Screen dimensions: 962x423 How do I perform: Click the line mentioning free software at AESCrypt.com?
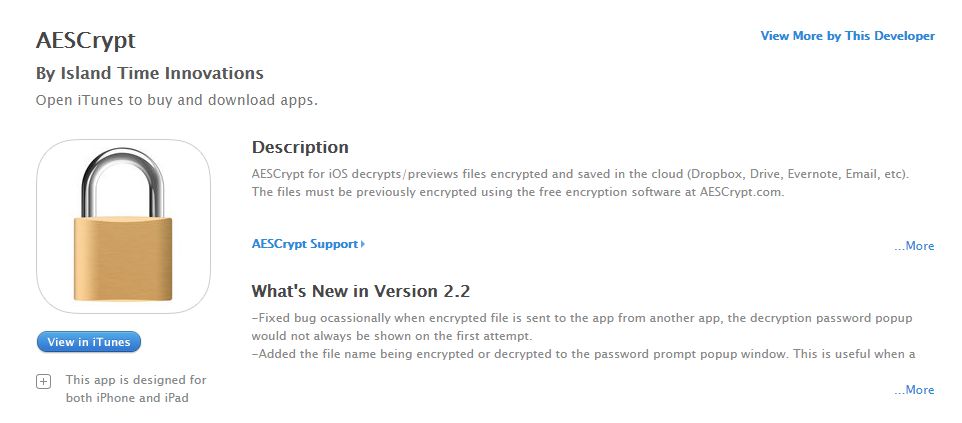tap(518, 192)
